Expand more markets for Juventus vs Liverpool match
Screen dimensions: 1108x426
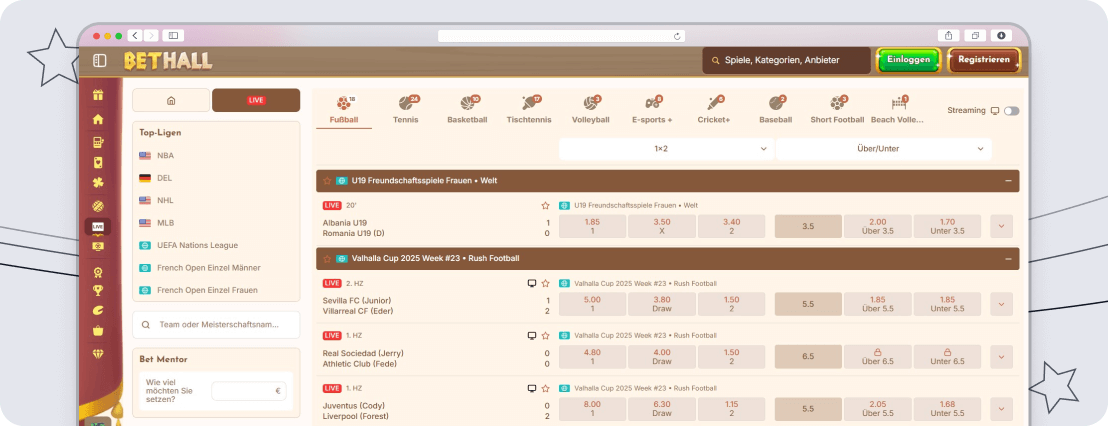(x=1001, y=409)
